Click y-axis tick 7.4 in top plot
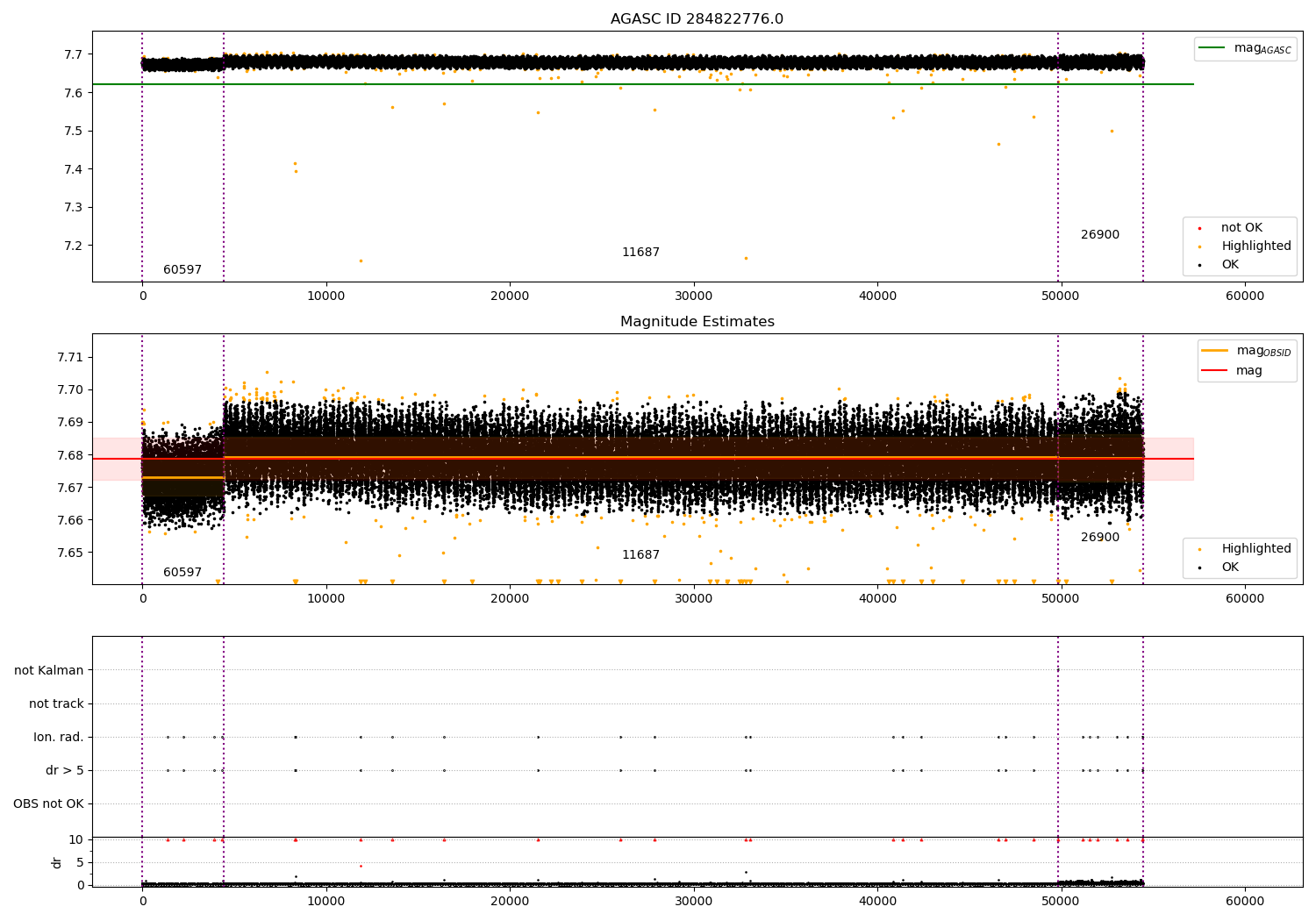Image resolution: width=1316 pixels, height=921 pixels. [74, 169]
